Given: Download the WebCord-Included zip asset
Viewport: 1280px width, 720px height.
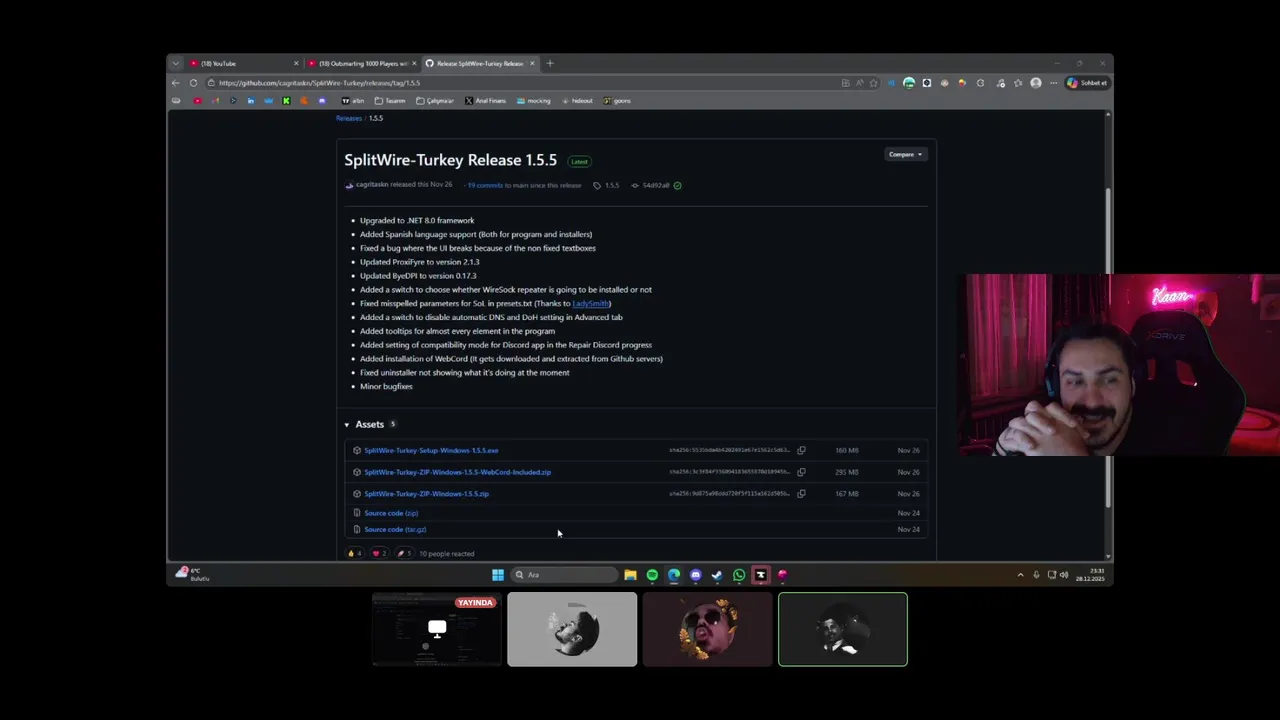Looking at the screenshot, I should coord(457,472).
